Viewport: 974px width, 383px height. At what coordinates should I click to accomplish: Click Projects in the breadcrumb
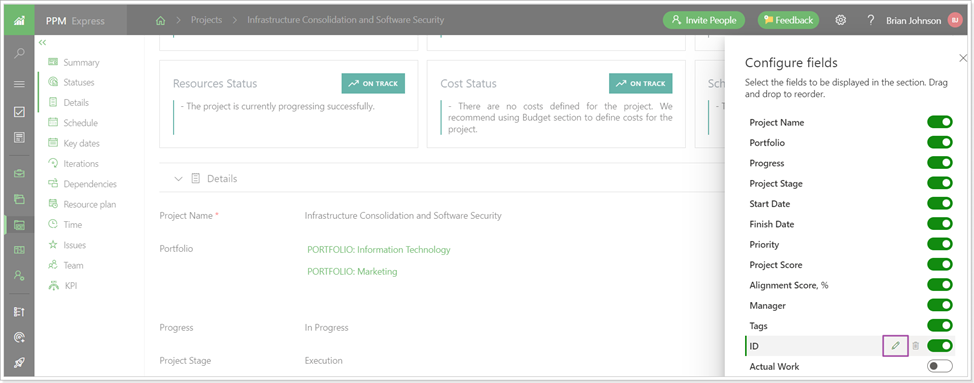(206, 20)
